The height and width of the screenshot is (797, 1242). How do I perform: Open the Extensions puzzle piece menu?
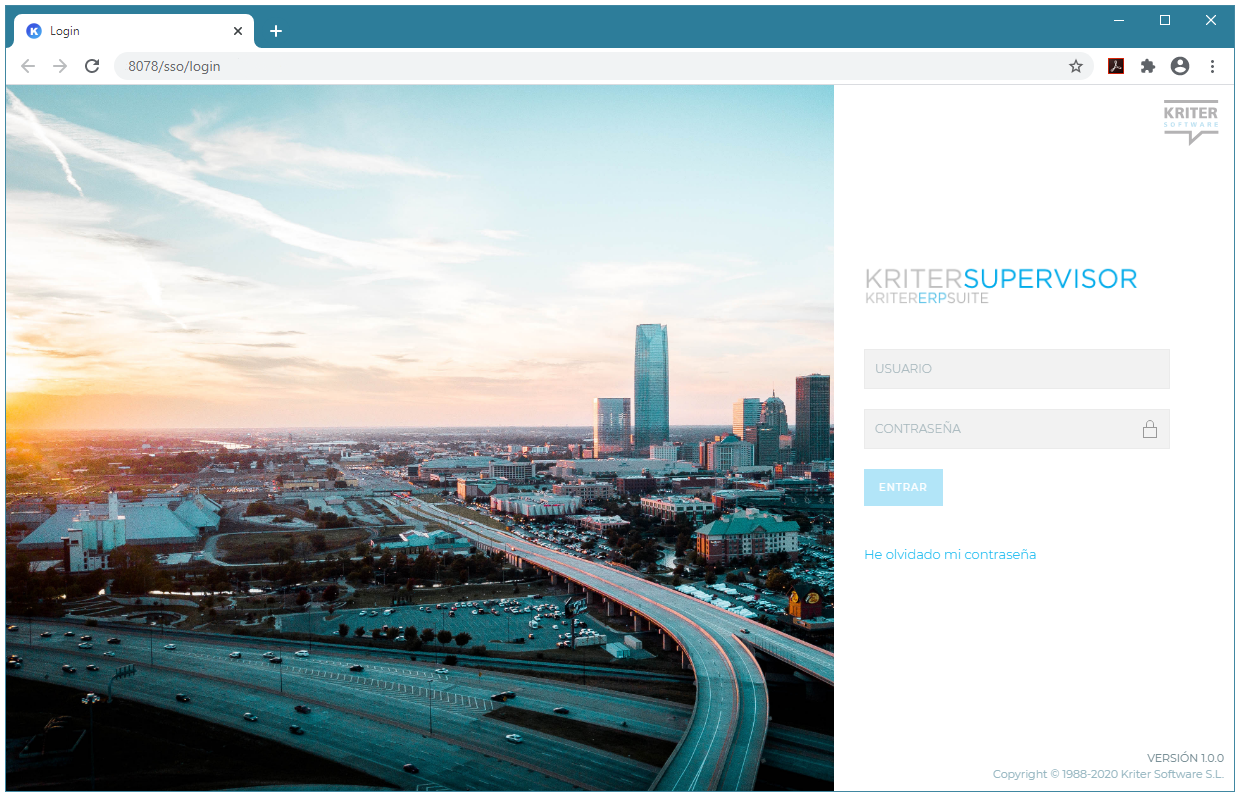[1148, 66]
